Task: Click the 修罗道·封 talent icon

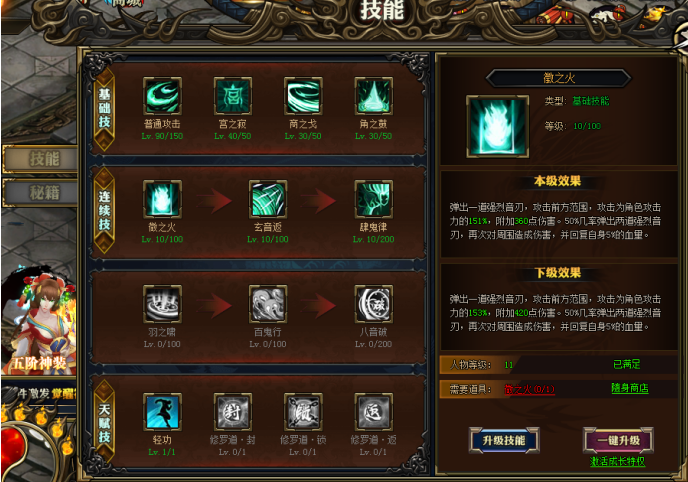Action: (233, 411)
